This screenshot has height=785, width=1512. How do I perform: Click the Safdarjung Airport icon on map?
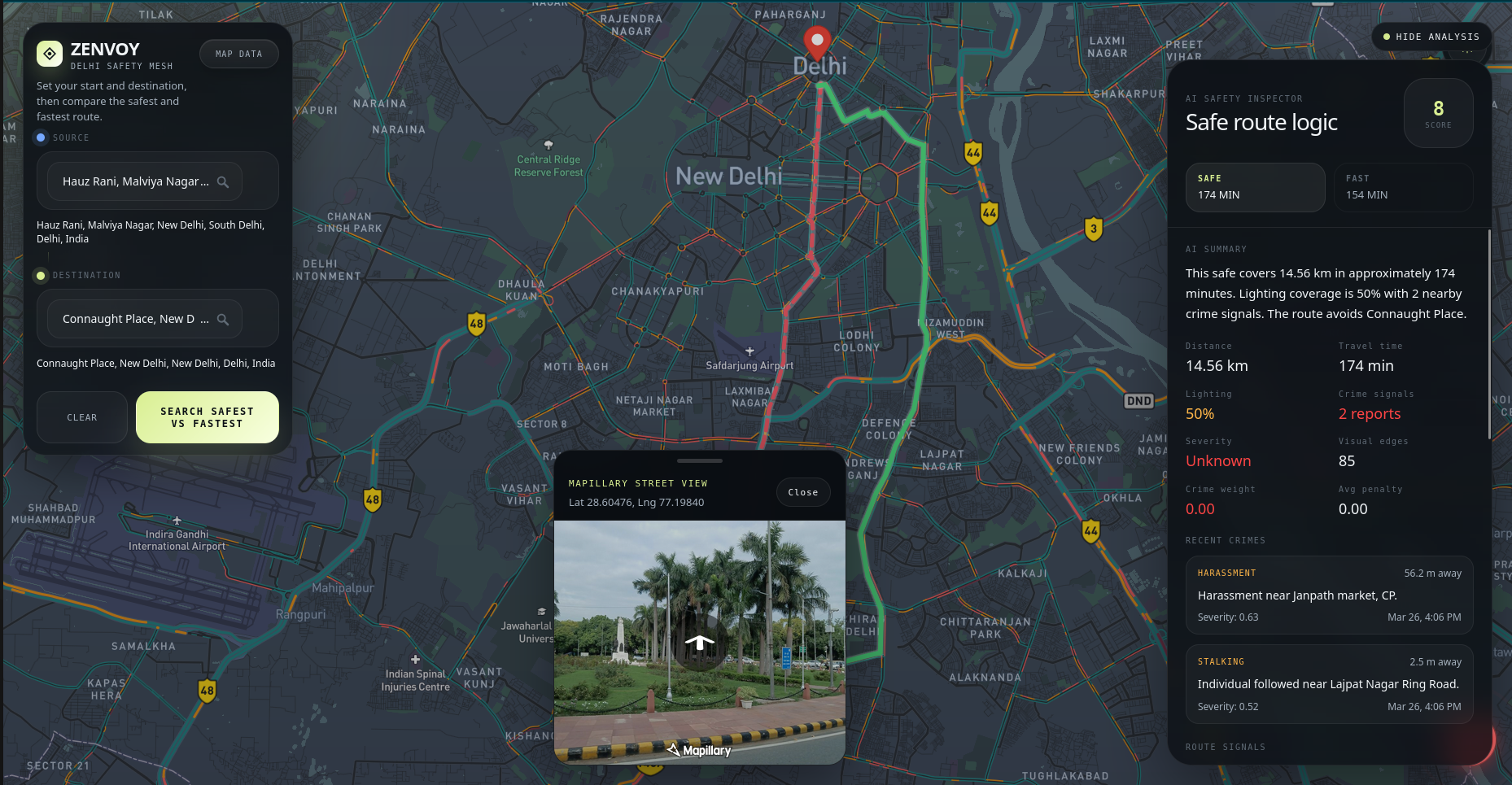point(750,351)
